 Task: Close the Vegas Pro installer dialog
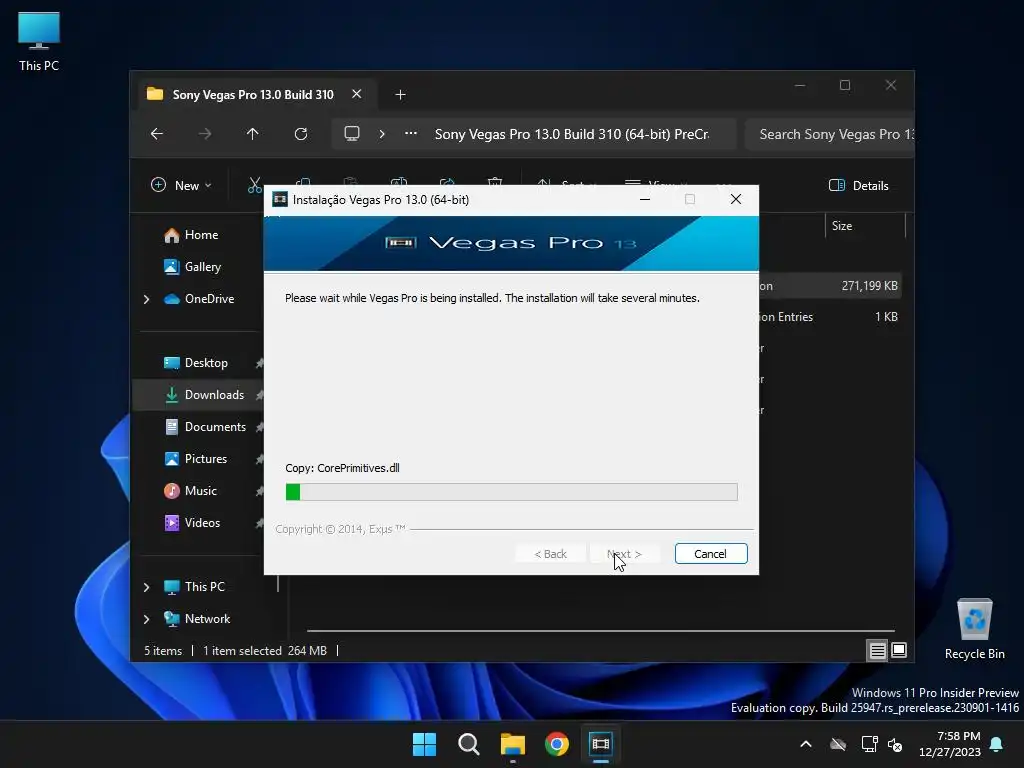coord(736,199)
